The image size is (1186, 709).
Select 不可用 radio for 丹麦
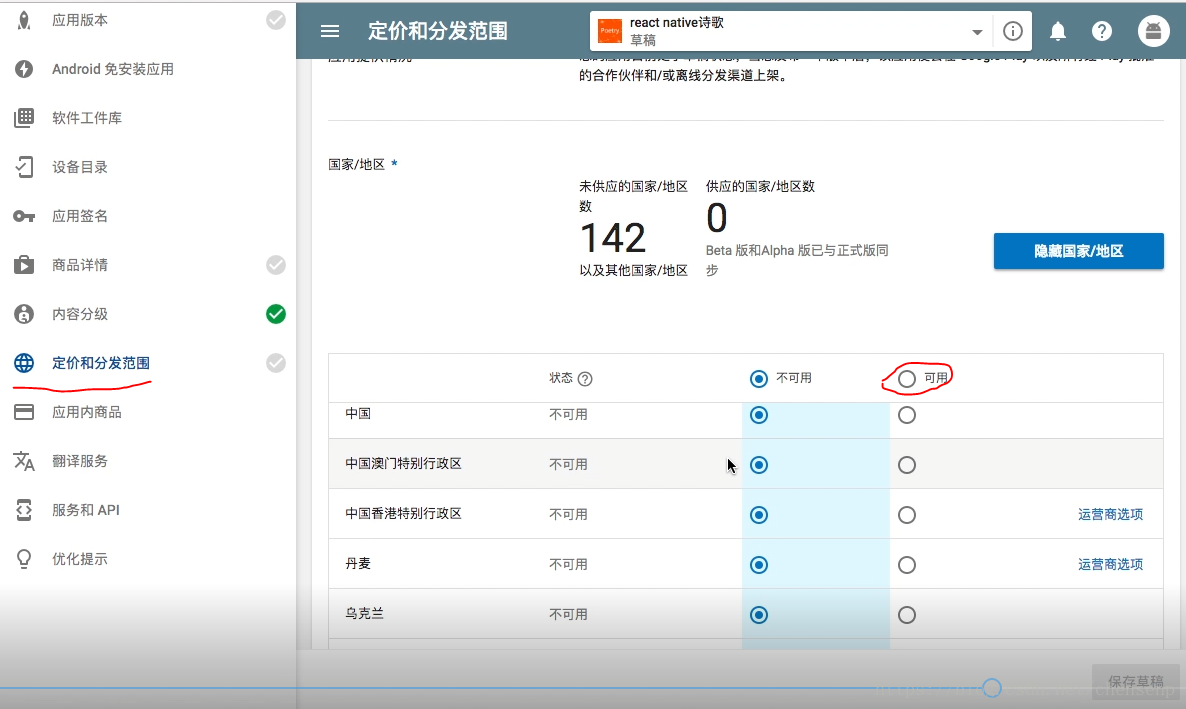759,565
